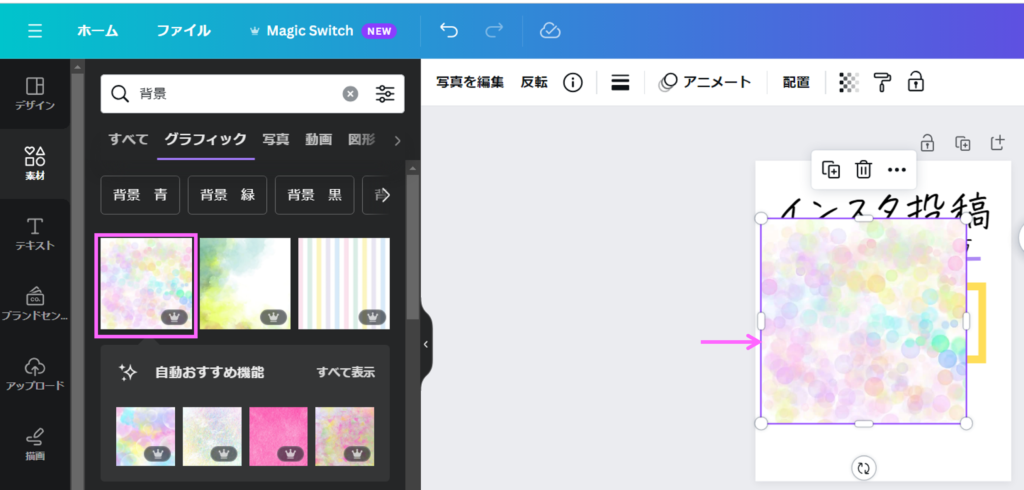Open the hamburger main menu

click(35, 30)
